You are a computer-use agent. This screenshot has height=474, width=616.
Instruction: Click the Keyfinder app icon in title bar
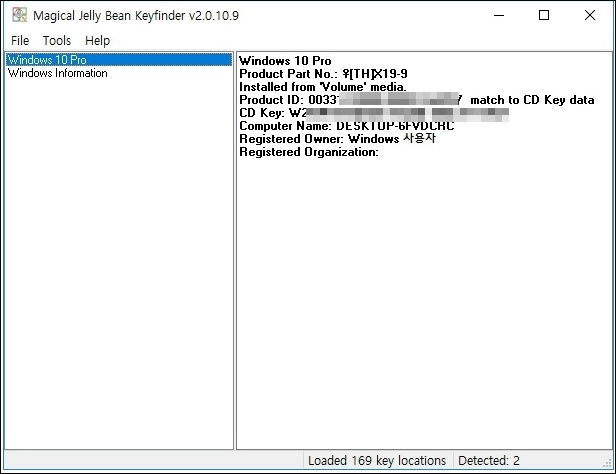[x=20, y=15]
